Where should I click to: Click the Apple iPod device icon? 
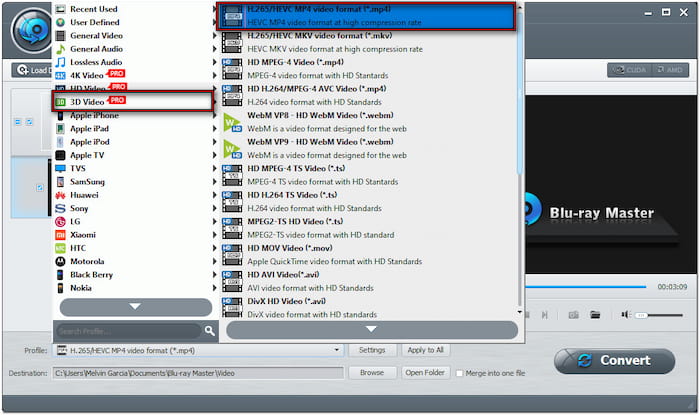tap(60, 142)
